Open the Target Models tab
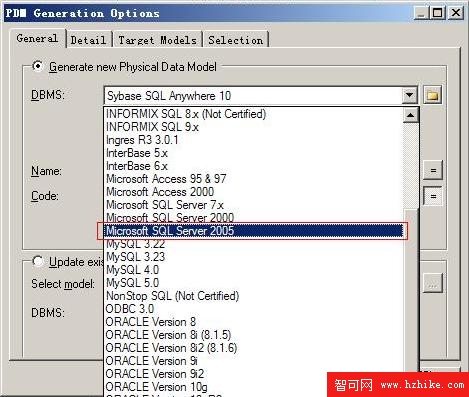 click(x=157, y=40)
